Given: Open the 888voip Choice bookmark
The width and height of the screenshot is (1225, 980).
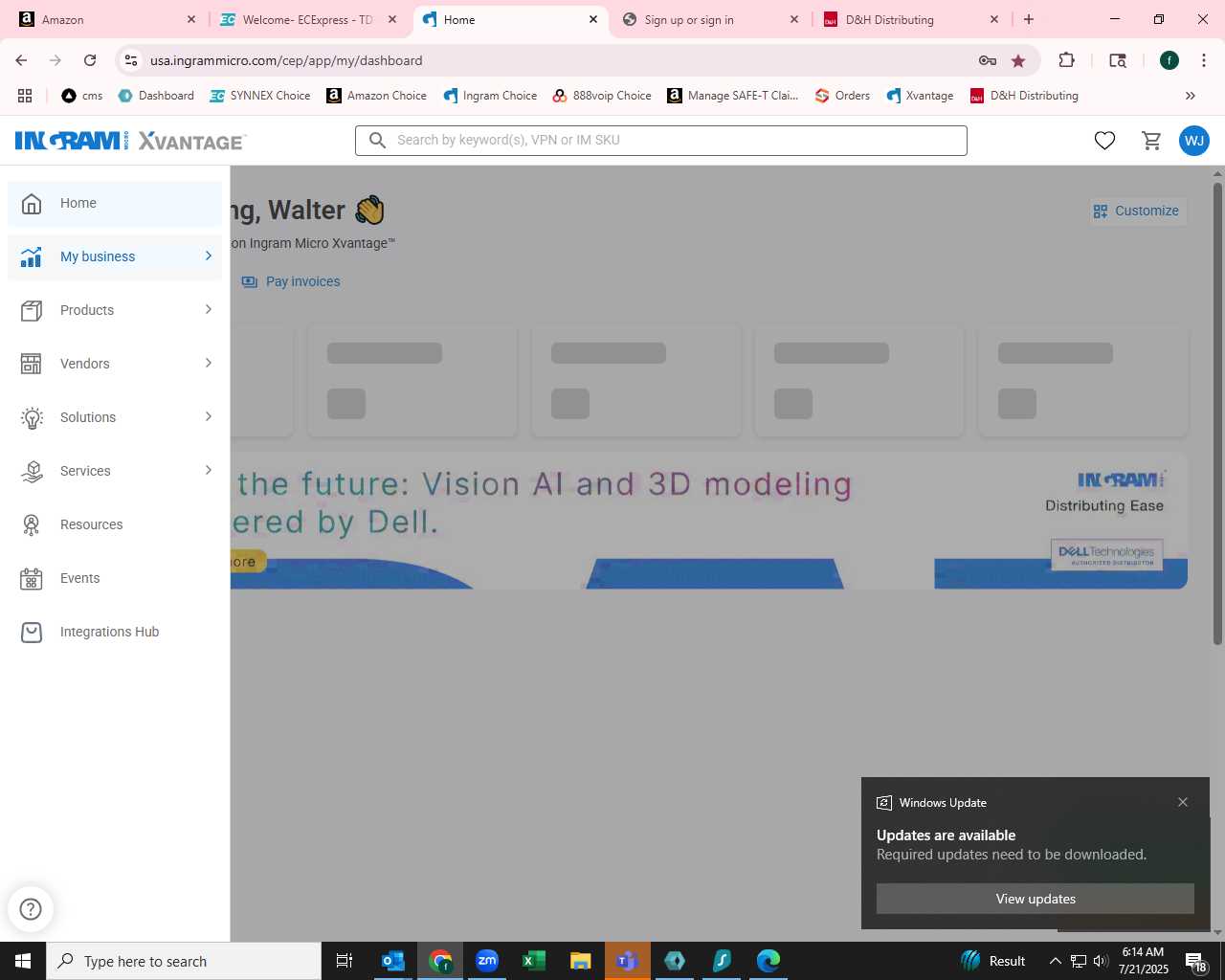Looking at the screenshot, I should point(602,96).
